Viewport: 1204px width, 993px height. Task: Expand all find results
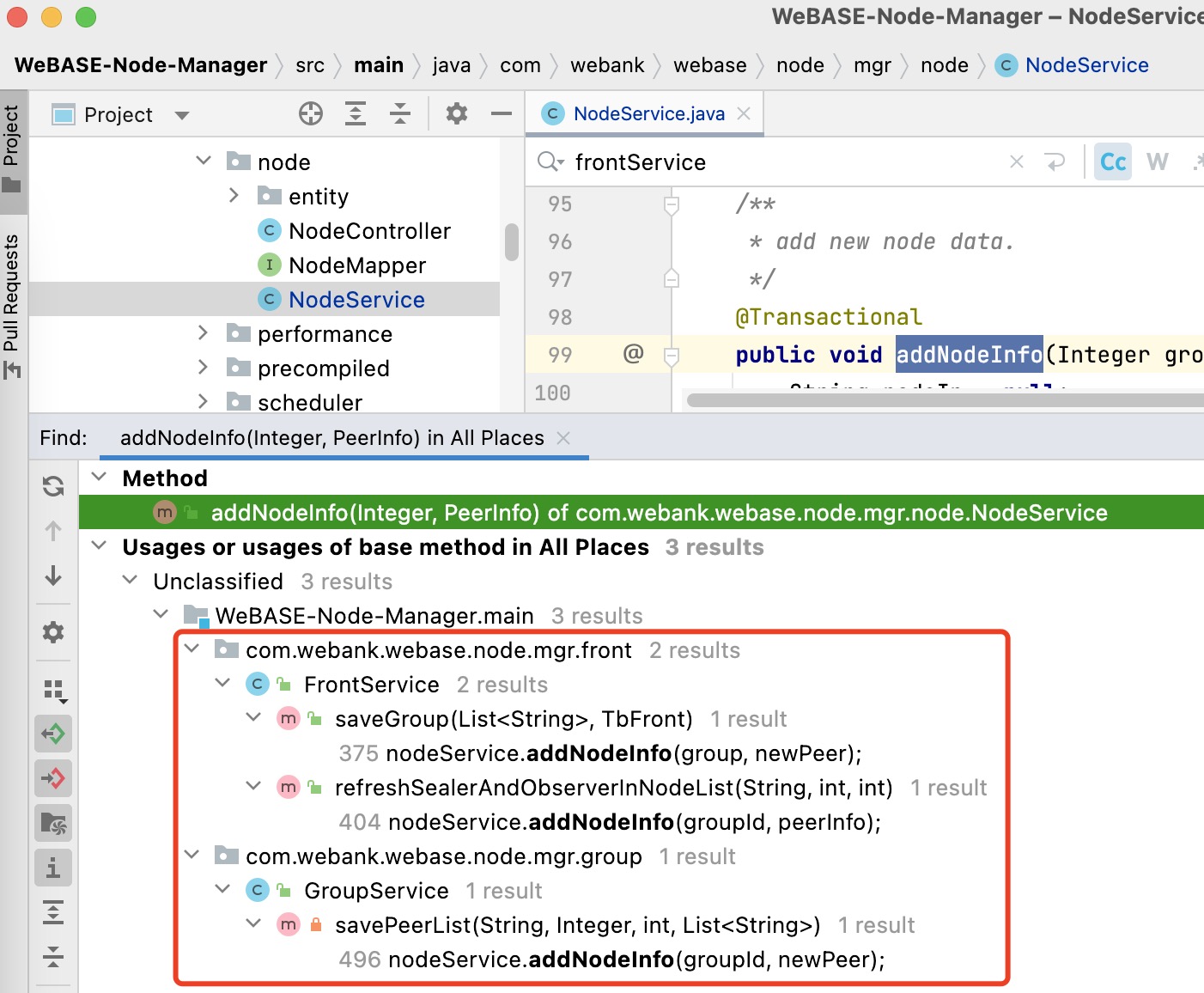(53, 911)
